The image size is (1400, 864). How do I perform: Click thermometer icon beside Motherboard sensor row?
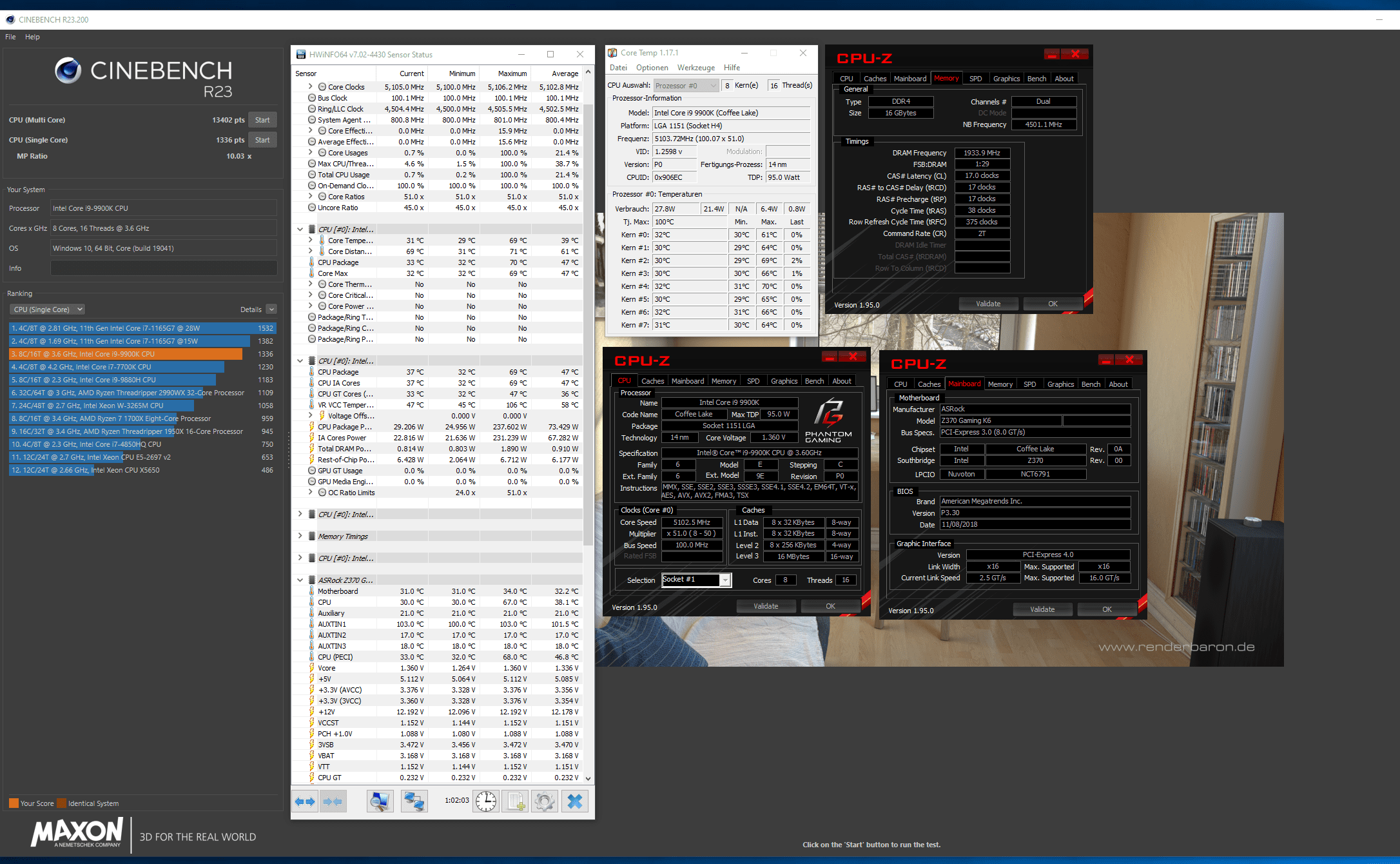[312, 591]
